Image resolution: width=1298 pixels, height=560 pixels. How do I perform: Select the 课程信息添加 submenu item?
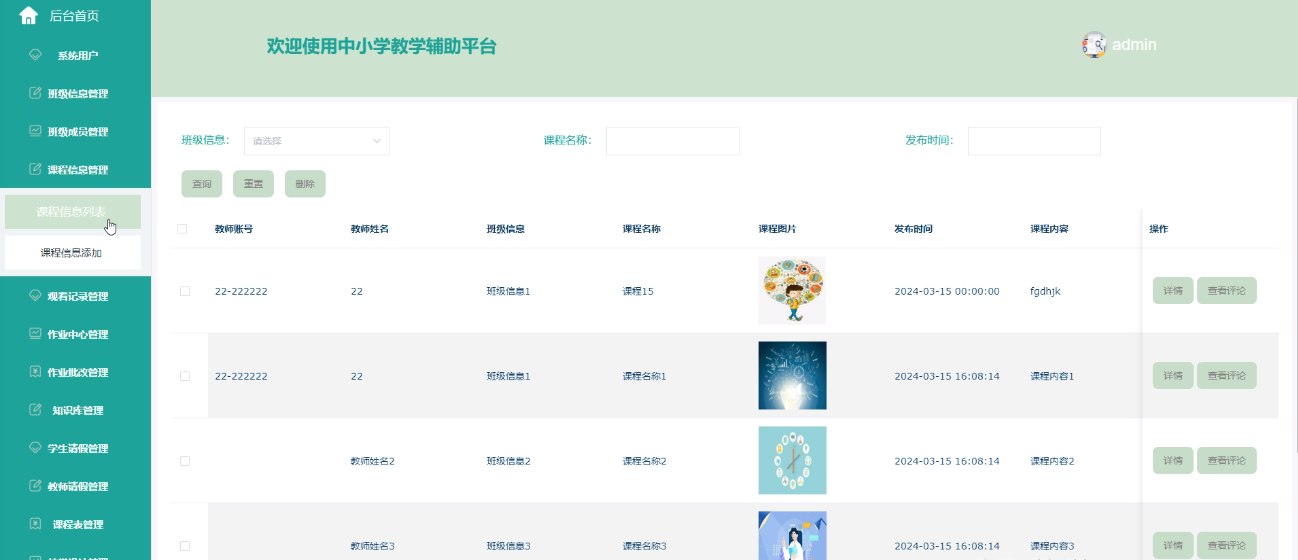[73, 253]
